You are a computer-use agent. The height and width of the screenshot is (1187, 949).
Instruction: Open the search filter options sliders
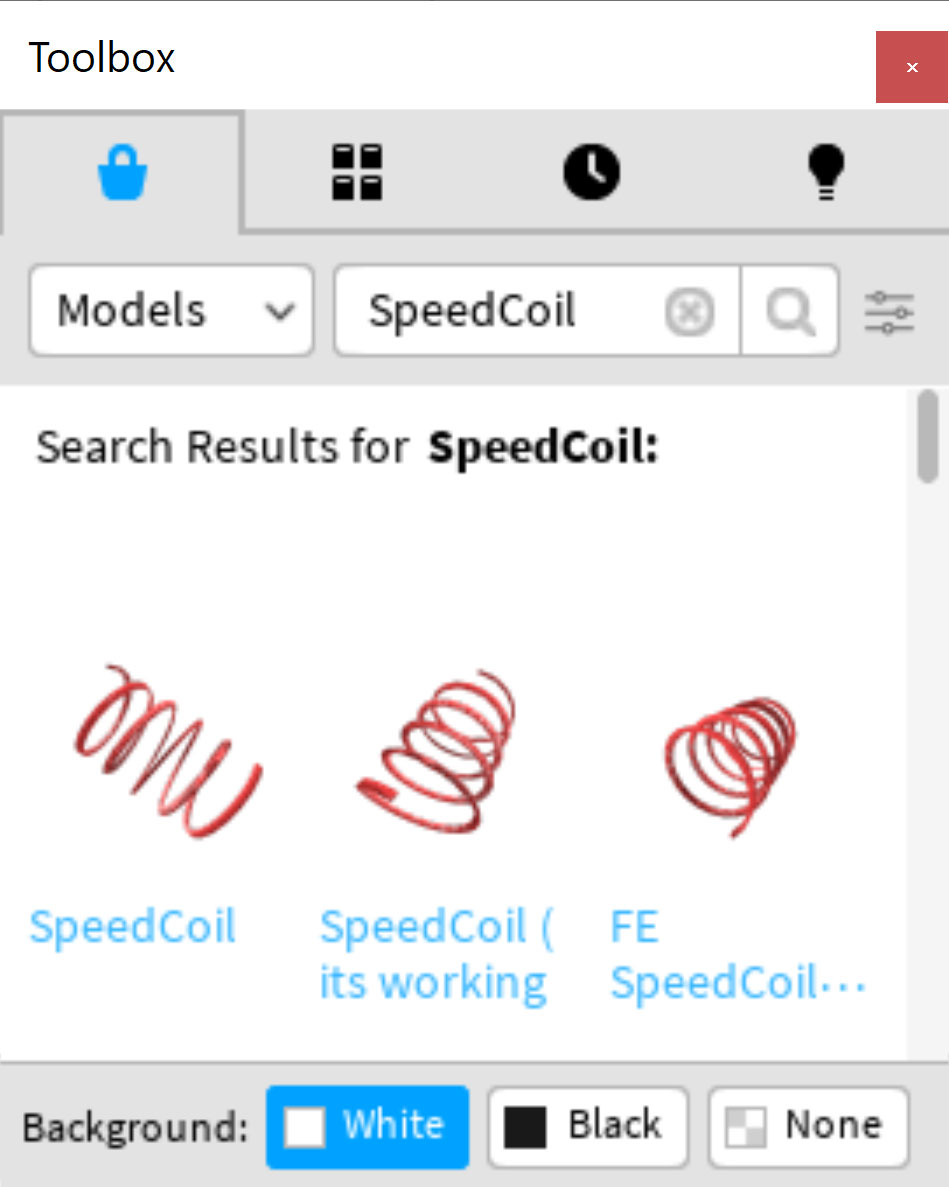(889, 312)
